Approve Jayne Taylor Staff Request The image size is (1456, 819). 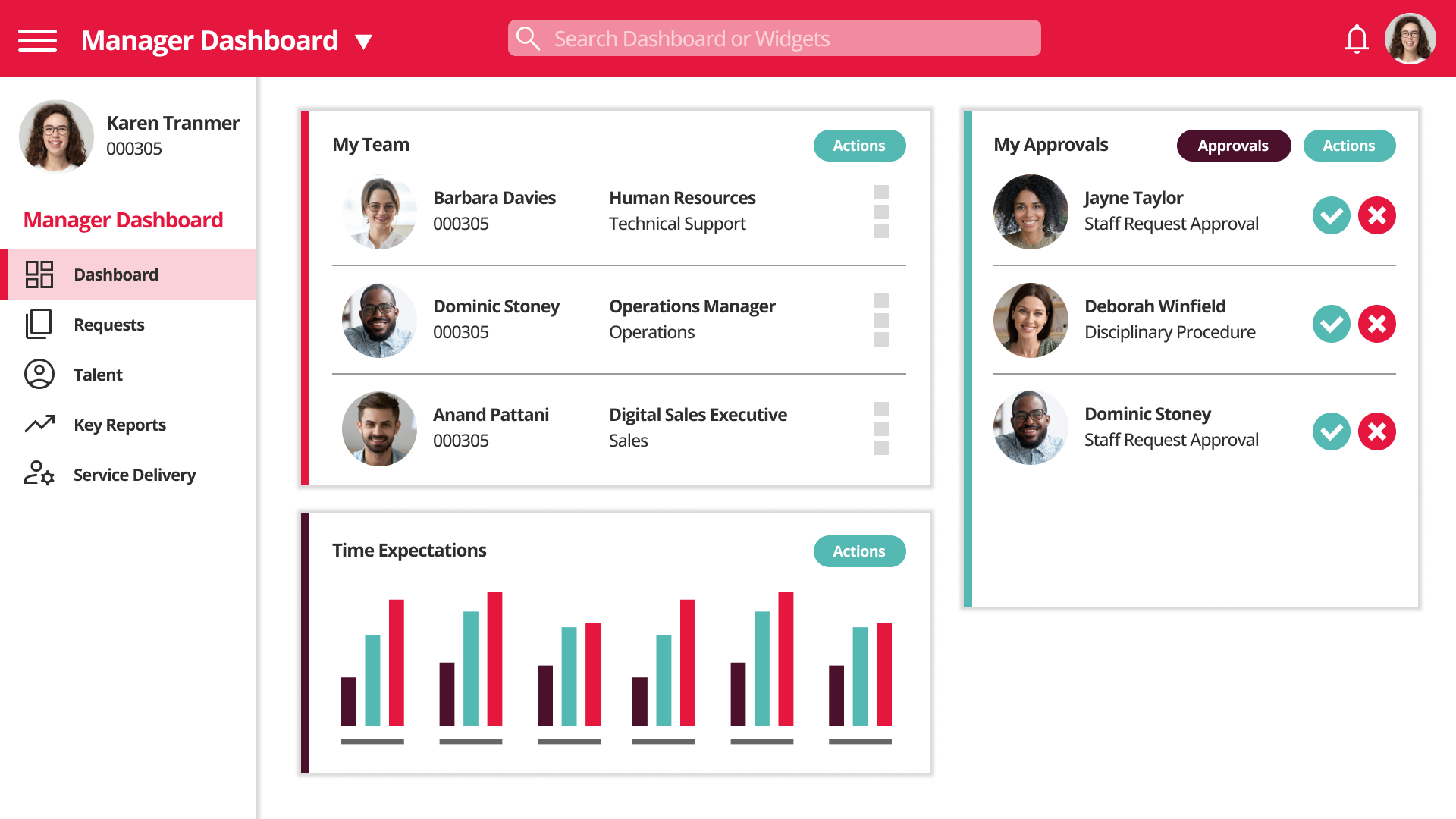[1330, 215]
